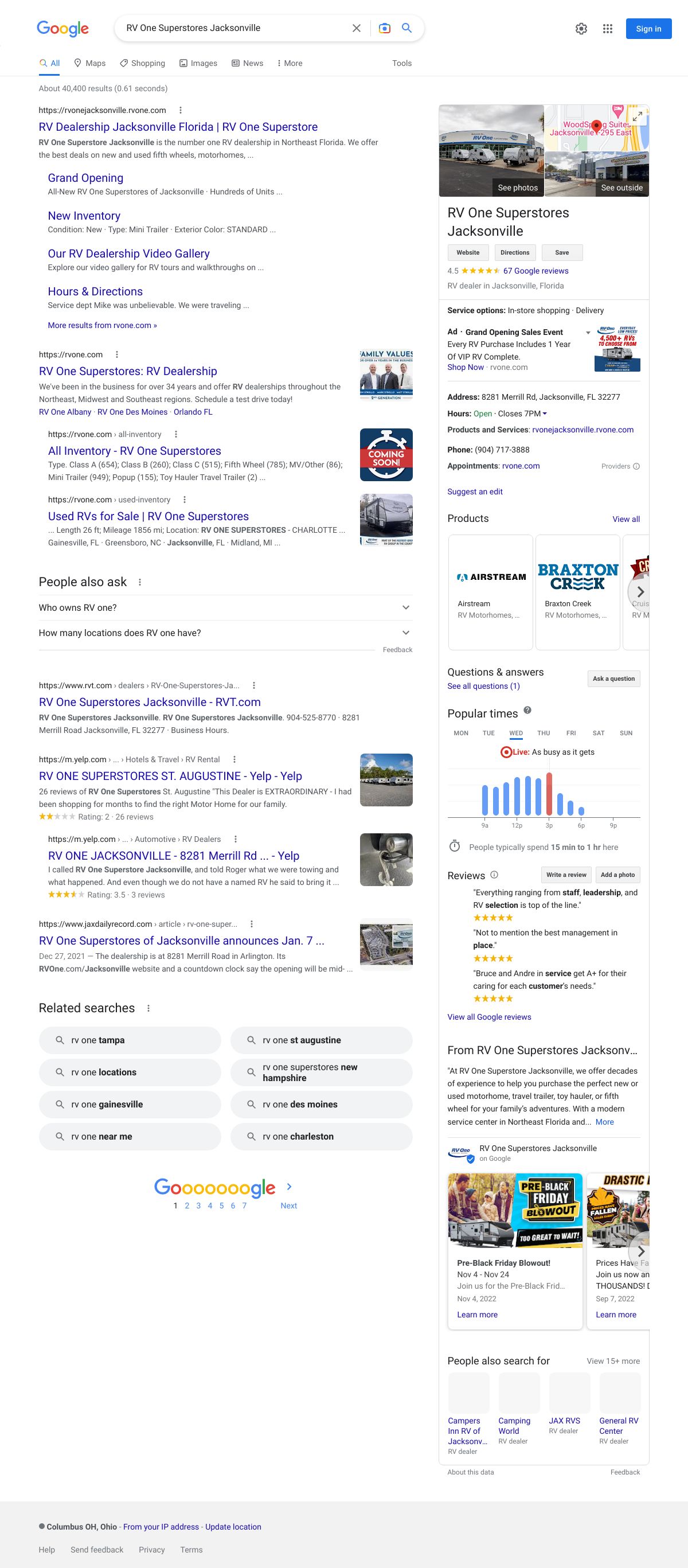Clear the search box text
Screen dimensions: 688x1568
pos(357,28)
